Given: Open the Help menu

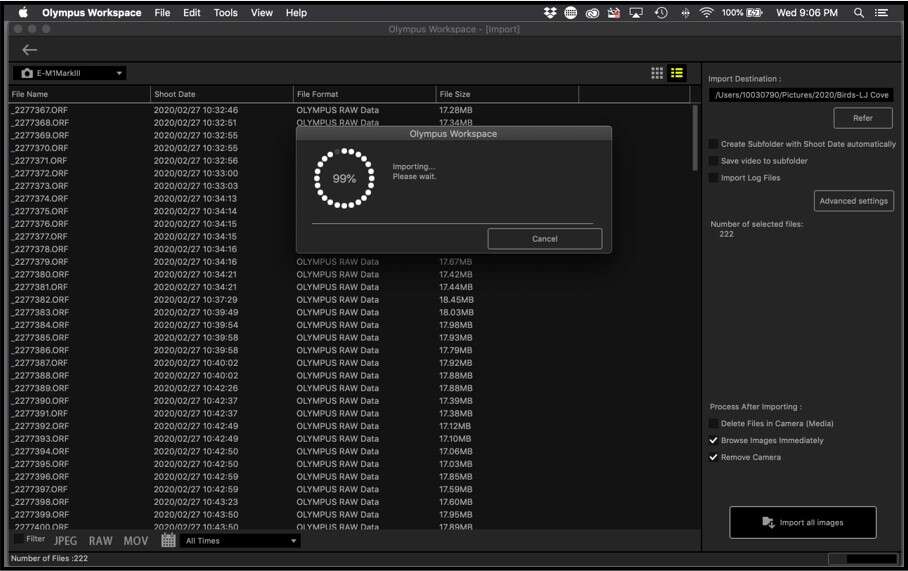Looking at the screenshot, I should point(296,13).
